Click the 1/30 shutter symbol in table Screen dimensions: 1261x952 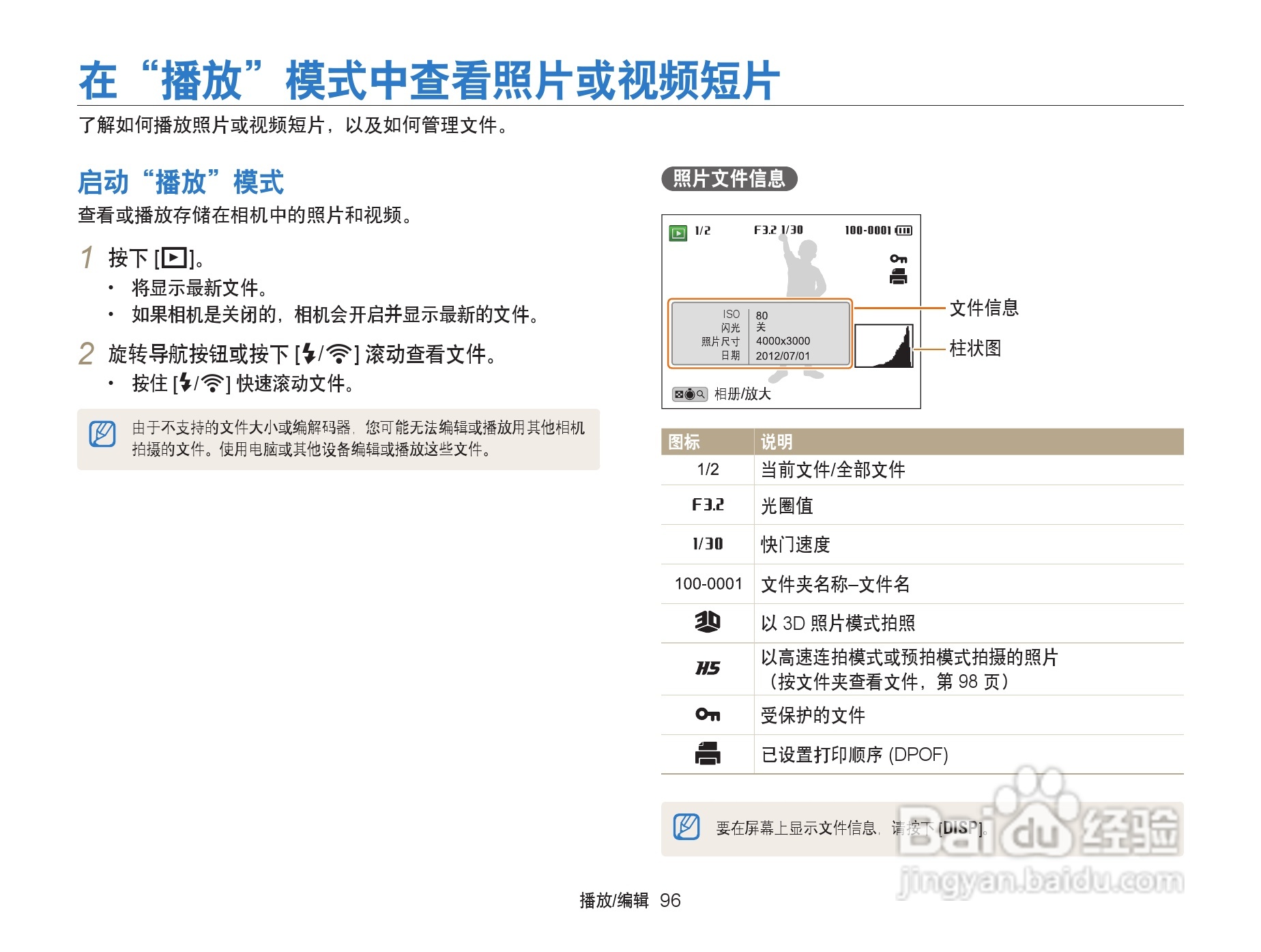(708, 544)
